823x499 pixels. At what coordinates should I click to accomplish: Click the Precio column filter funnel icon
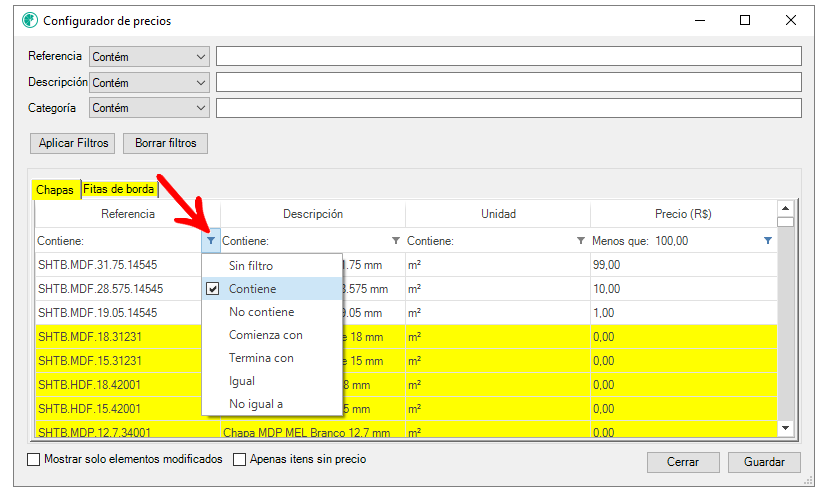coord(767,241)
